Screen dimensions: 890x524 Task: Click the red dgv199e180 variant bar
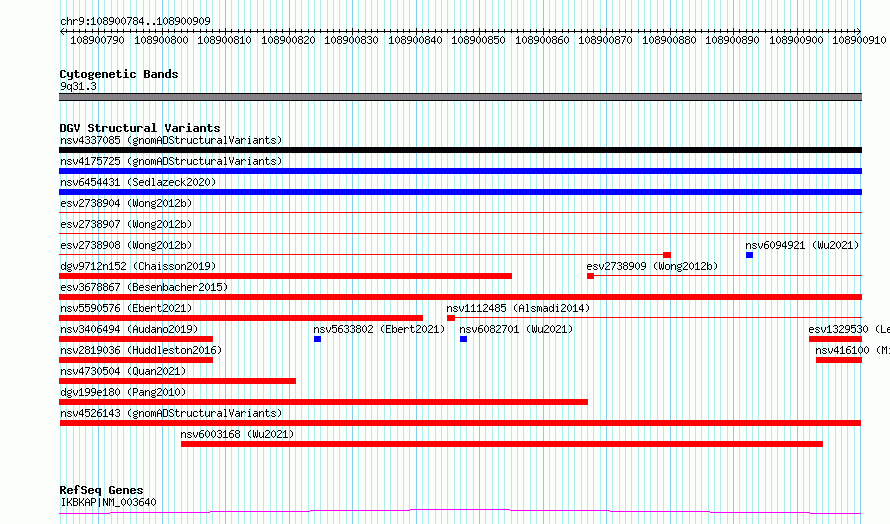324,402
